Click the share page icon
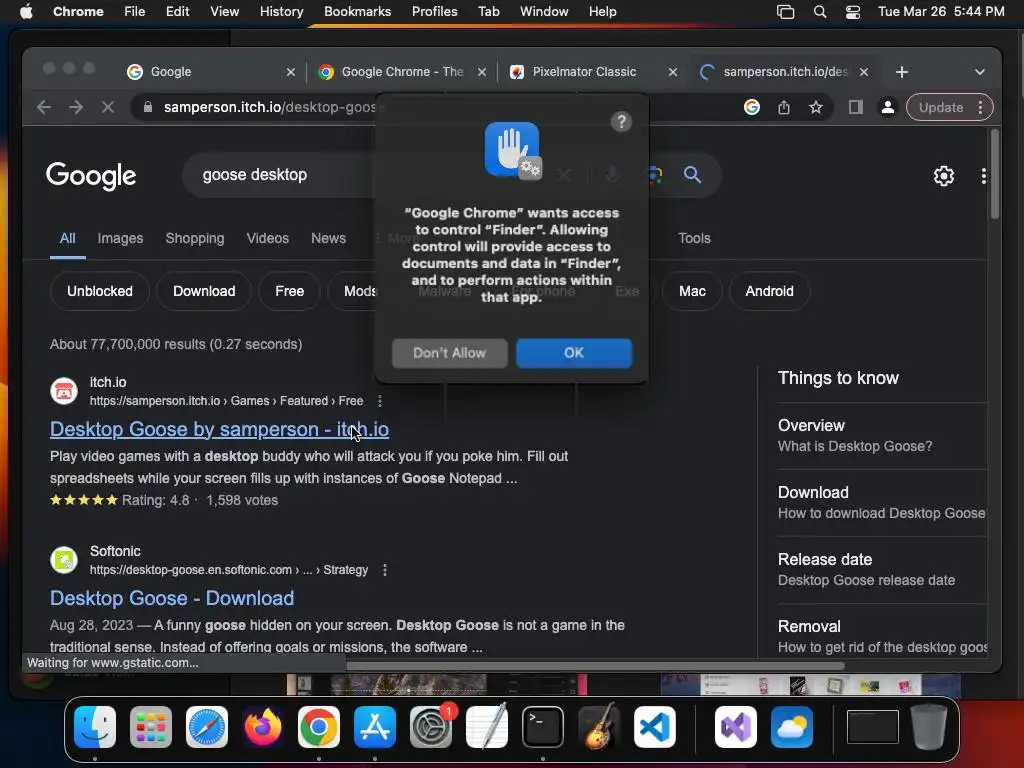 [784, 107]
